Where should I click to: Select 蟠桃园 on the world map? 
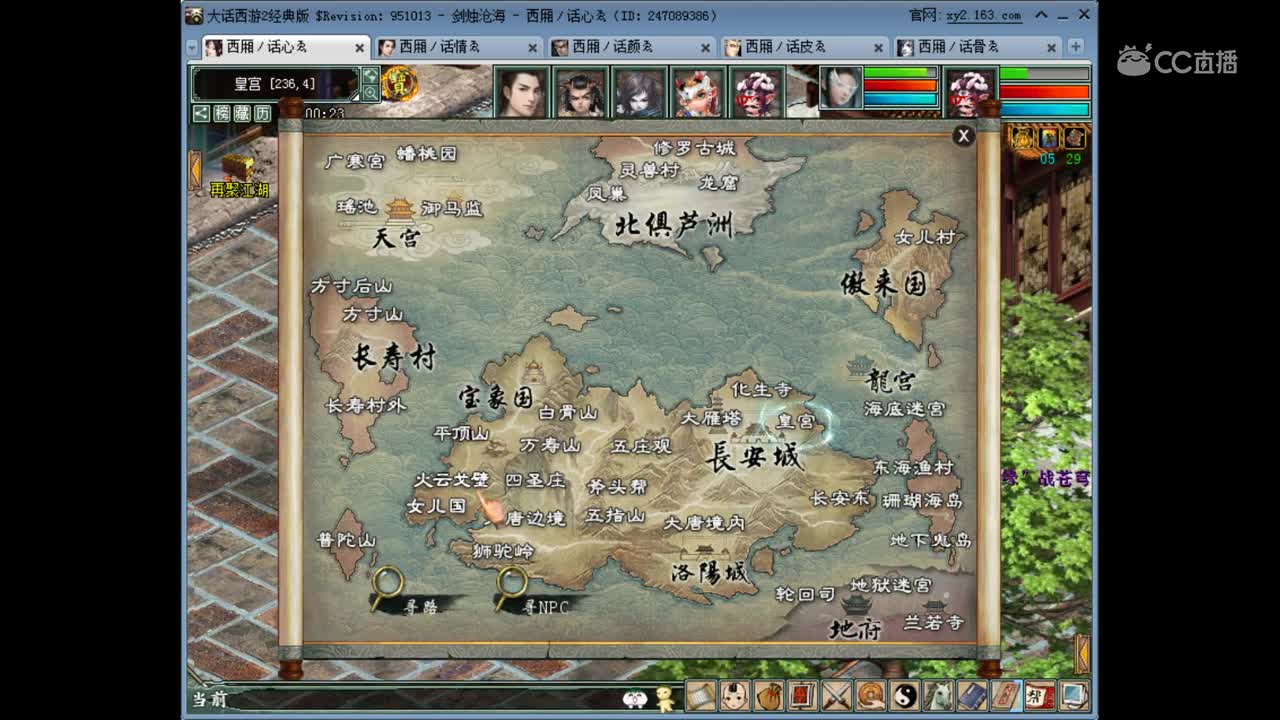(x=427, y=153)
